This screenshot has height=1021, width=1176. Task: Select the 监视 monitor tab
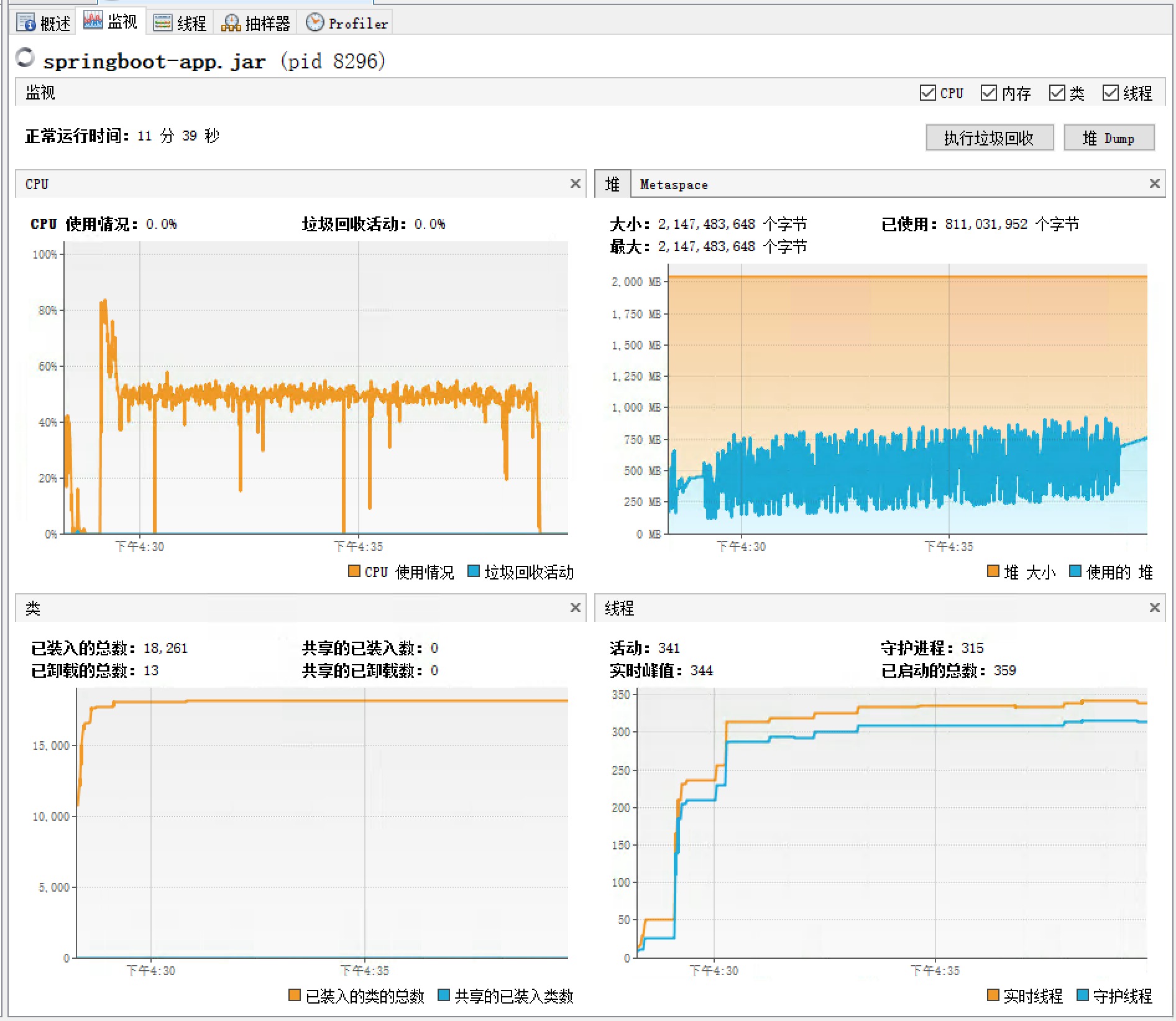pyautogui.click(x=111, y=22)
